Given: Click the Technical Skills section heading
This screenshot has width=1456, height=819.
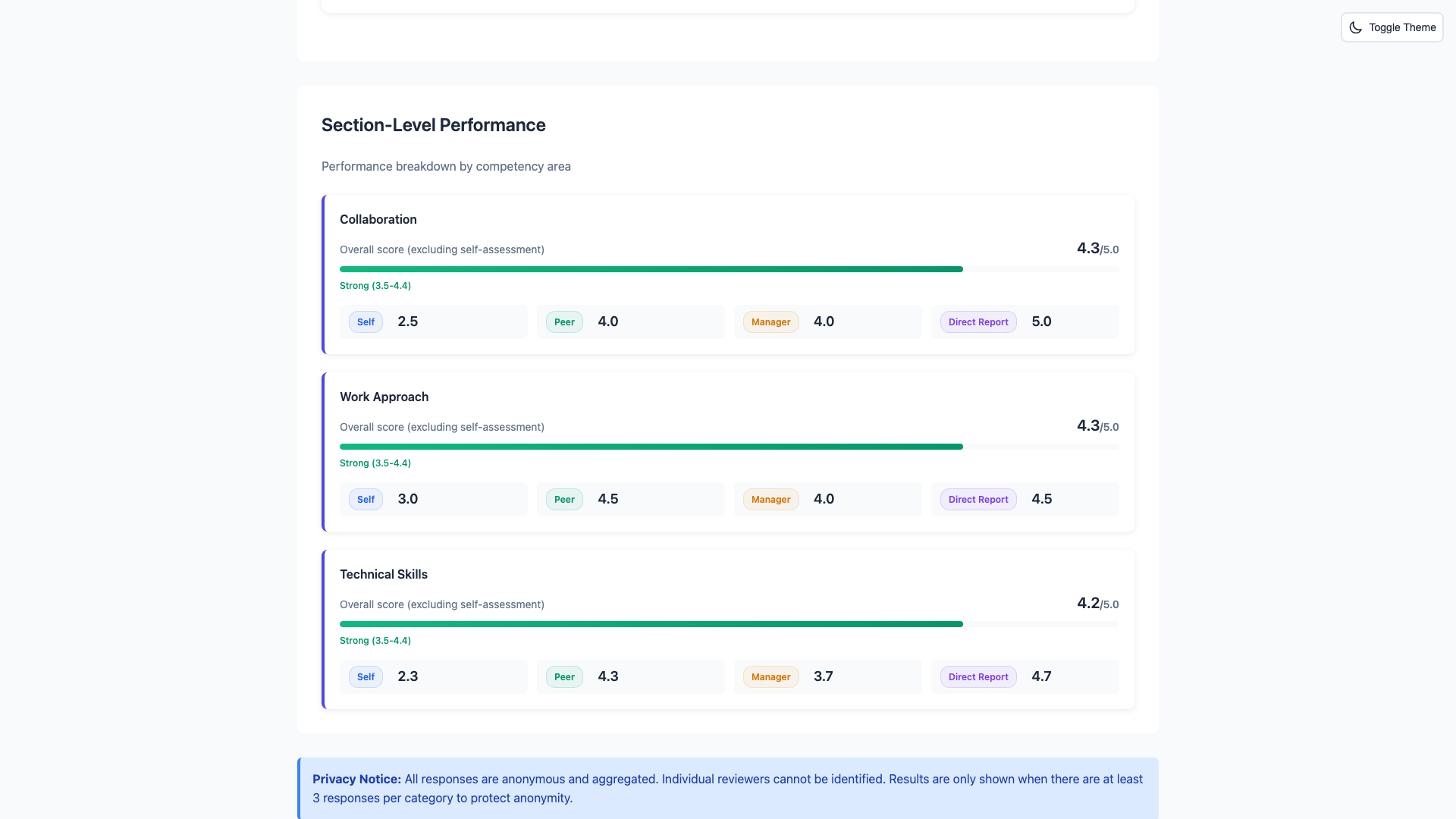Looking at the screenshot, I should (x=383, y=574).
